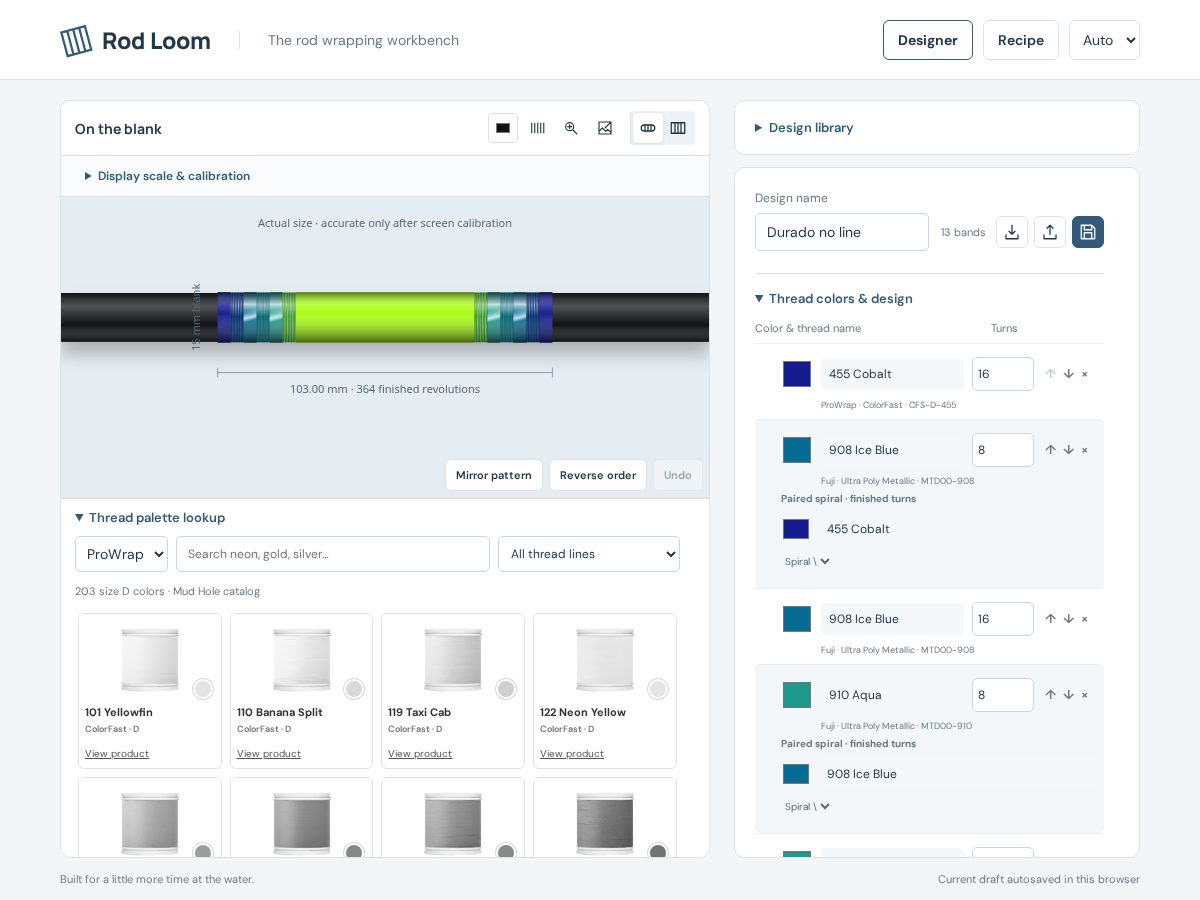Click the zoom-in magnifier icon
This screenshot has width=1200, height=900.
[571, 128]
